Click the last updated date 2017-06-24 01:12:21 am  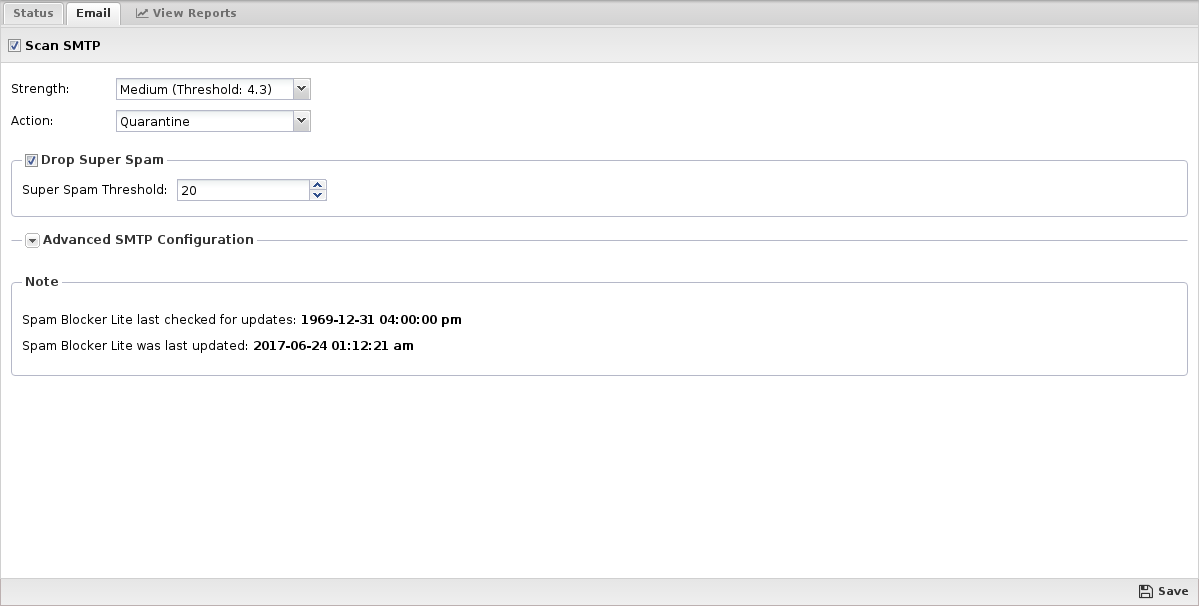tap(333, 345)
